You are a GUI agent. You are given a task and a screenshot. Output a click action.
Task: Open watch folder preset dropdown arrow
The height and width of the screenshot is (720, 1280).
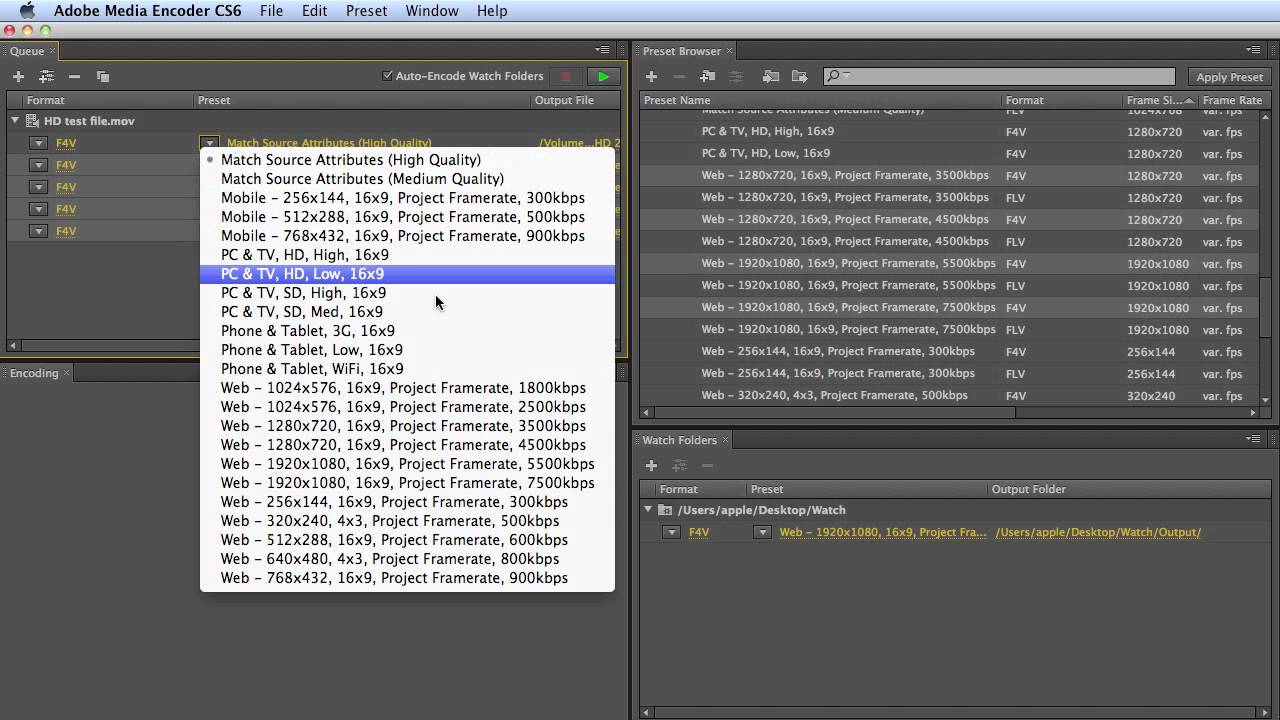pos(762,532)
